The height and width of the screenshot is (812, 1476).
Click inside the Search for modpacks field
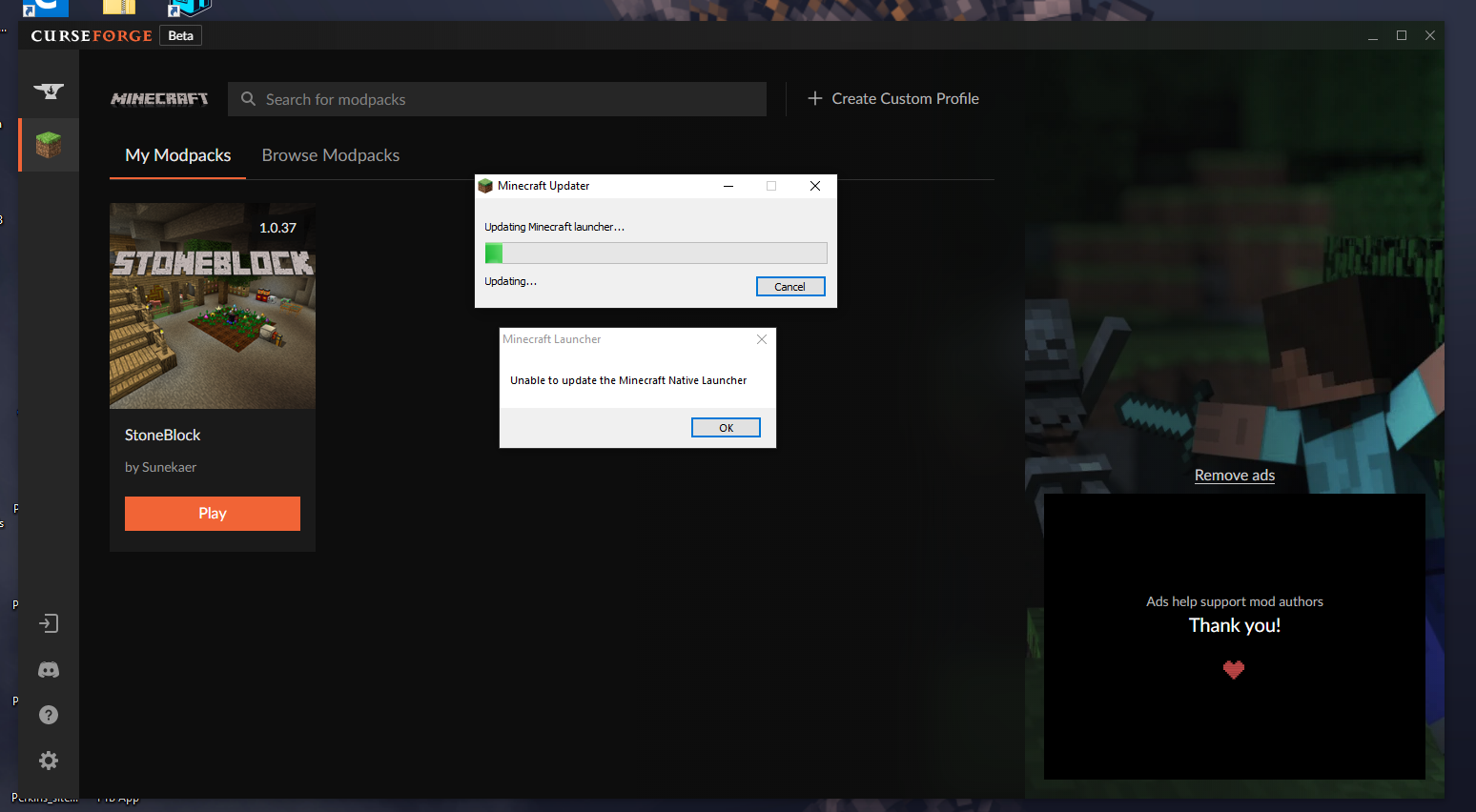[497, 99]
